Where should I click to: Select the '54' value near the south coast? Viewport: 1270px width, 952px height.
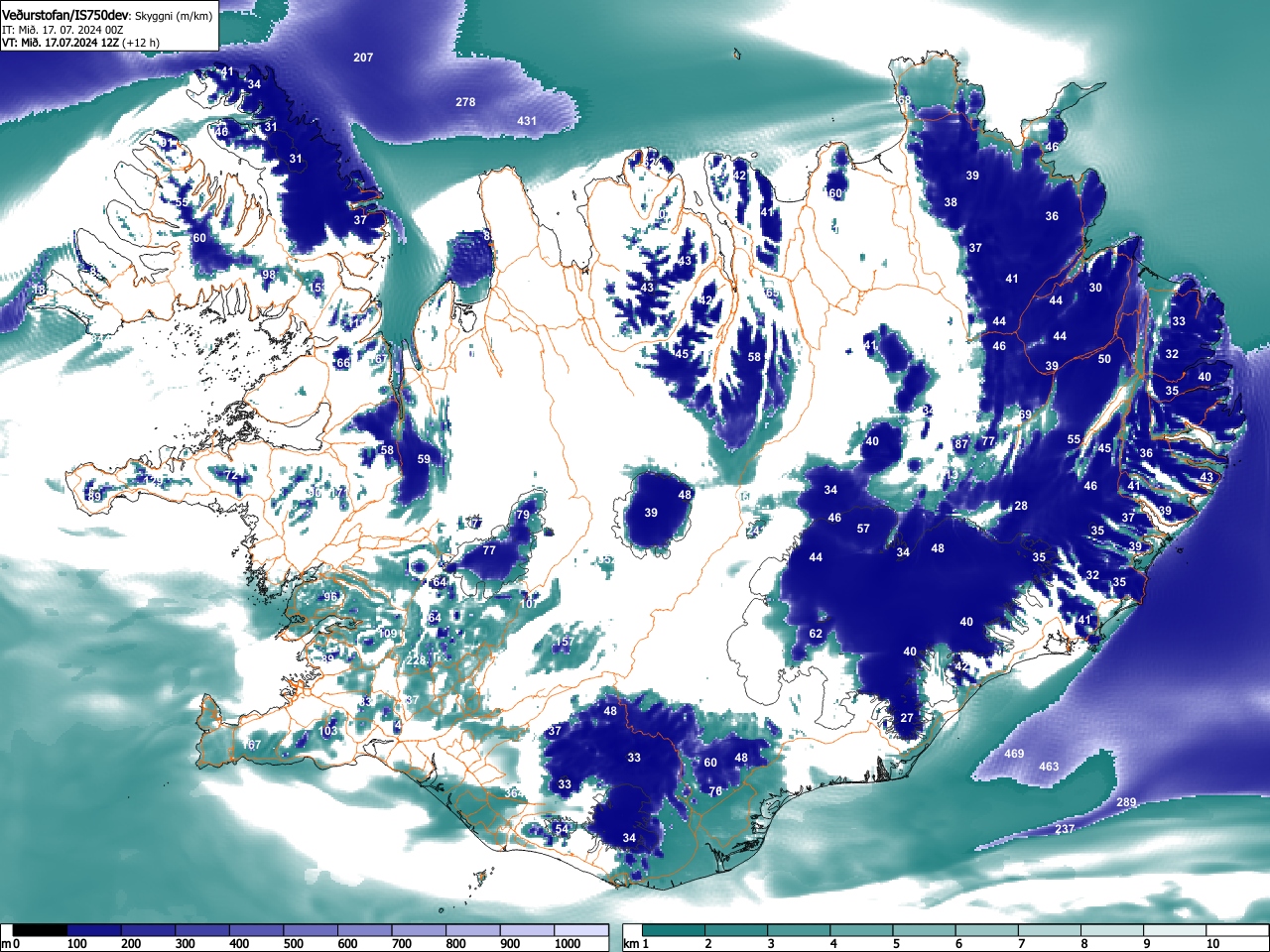562,829
